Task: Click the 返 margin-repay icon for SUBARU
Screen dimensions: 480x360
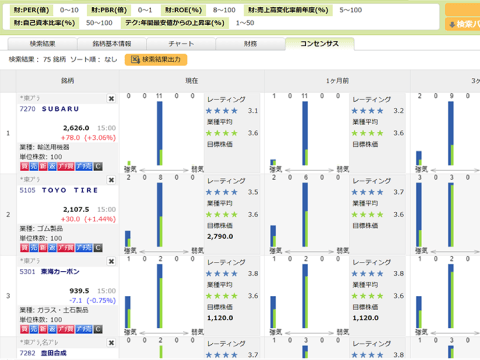Action: coord(52,166)
